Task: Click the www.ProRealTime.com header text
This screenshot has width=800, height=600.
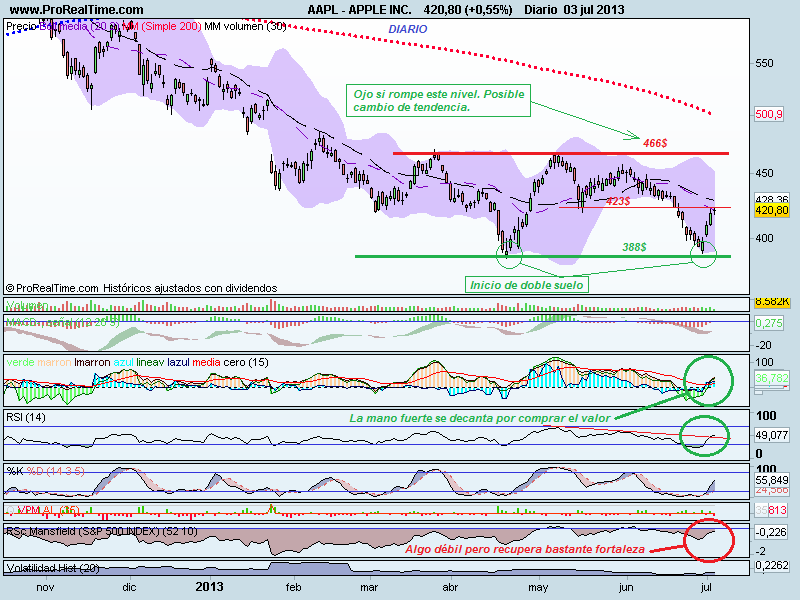Action: [x=77, y=9]
